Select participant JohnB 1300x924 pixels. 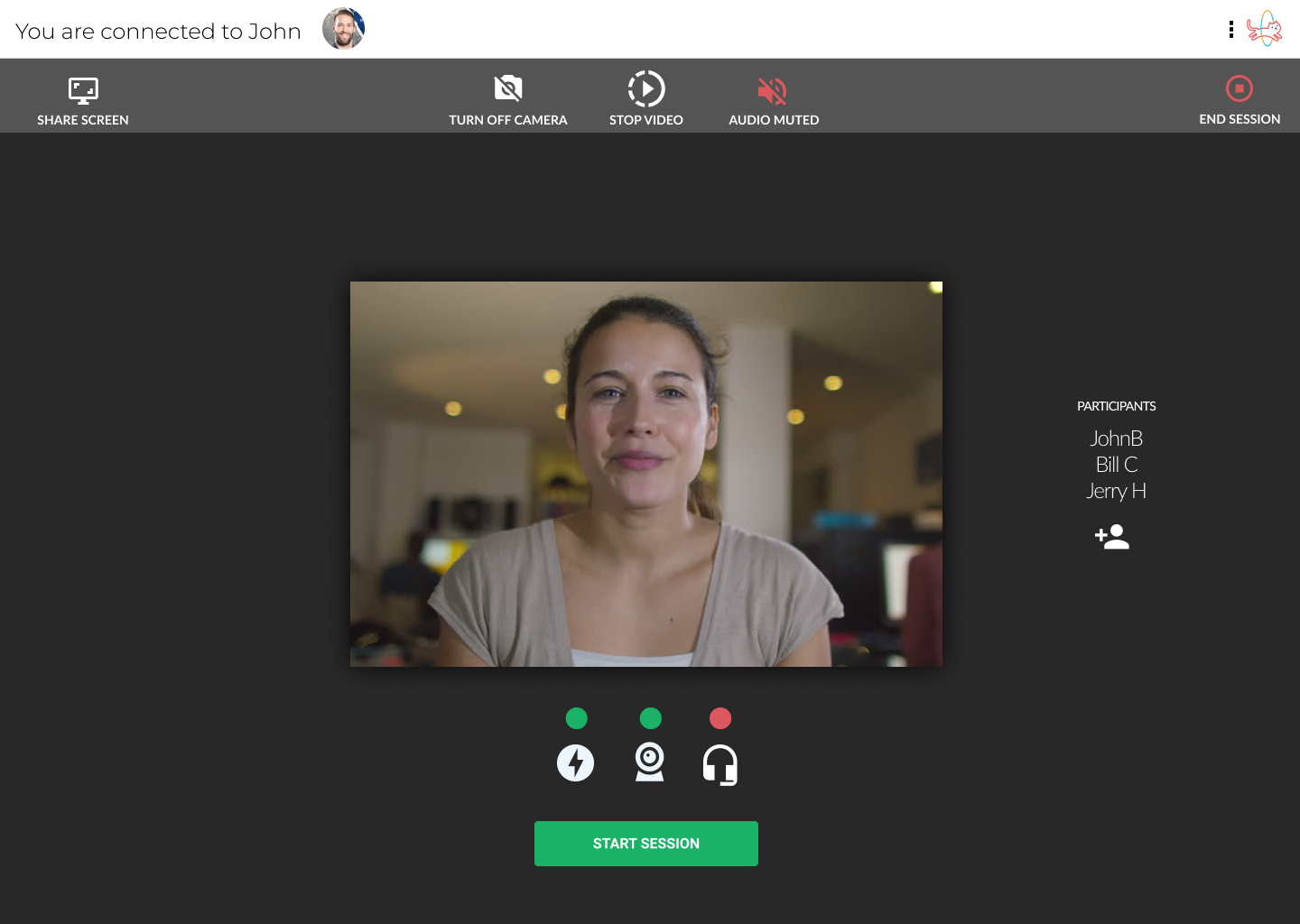click(x=1117, y=439)
